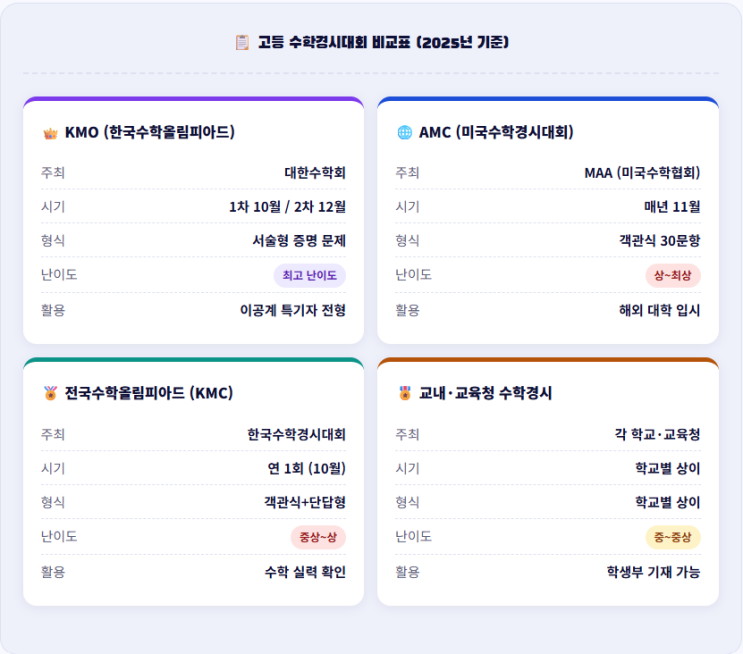Click the medal icon beside 교내·교육청 수학경시

404,393
